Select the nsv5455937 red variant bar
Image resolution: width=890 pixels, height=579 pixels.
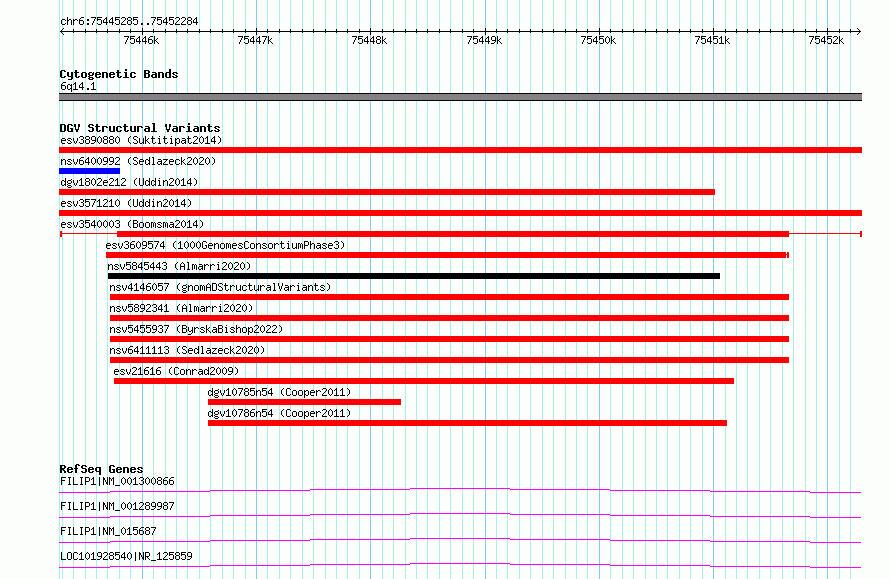(x=450, y=339)
